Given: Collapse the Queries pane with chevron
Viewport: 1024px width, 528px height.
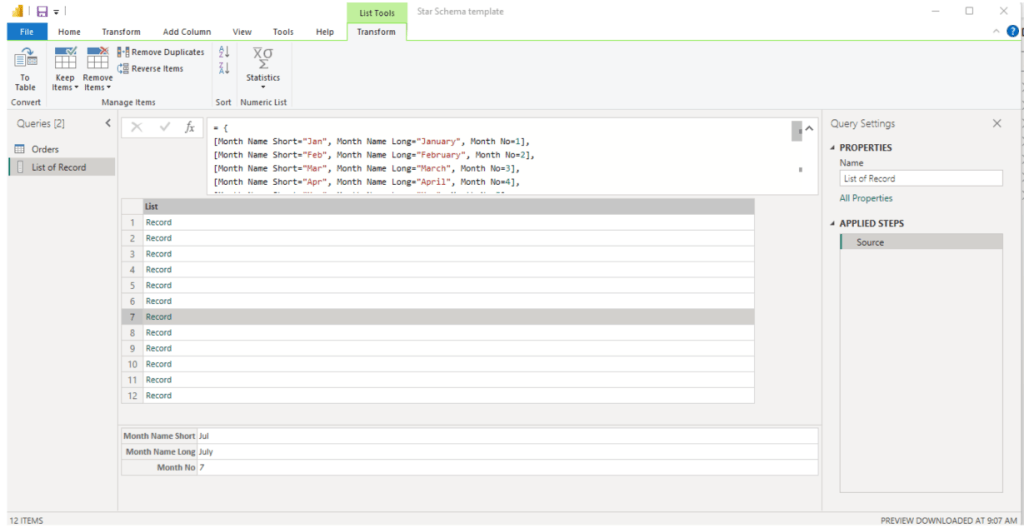Looking at the screenshot, I should pos(108,123).
